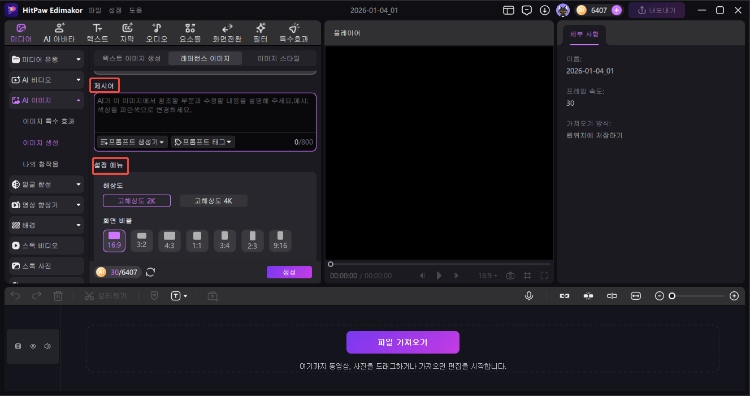The width and height of the screenshot is (750, 396).
Task: Select the 고해상도 2K resolution option
Action: click(137, 201)
